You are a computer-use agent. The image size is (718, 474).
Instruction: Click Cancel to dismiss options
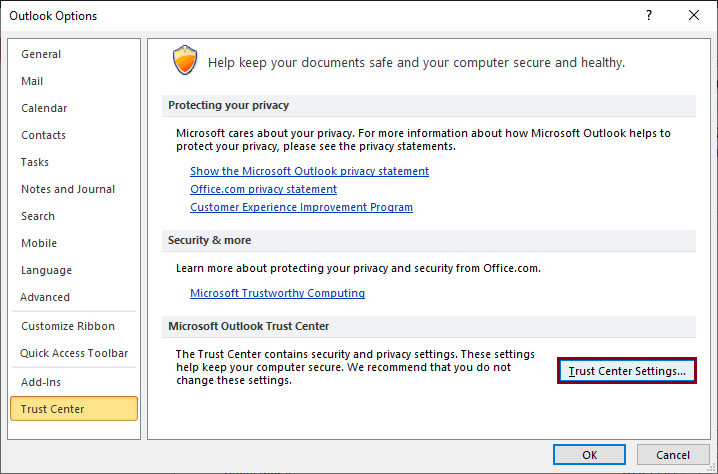click(x=673, y=455)
